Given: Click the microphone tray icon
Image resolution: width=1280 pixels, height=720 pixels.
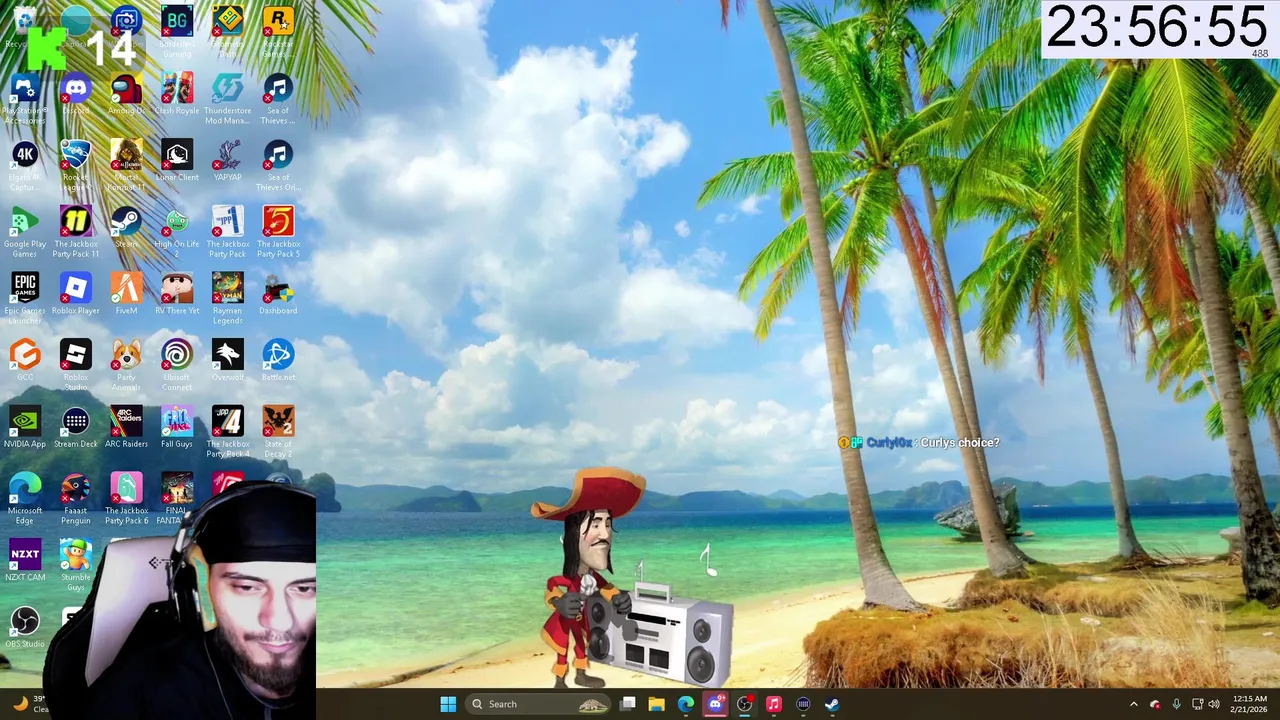Looking at the screenshot, I should point(1176,704).
